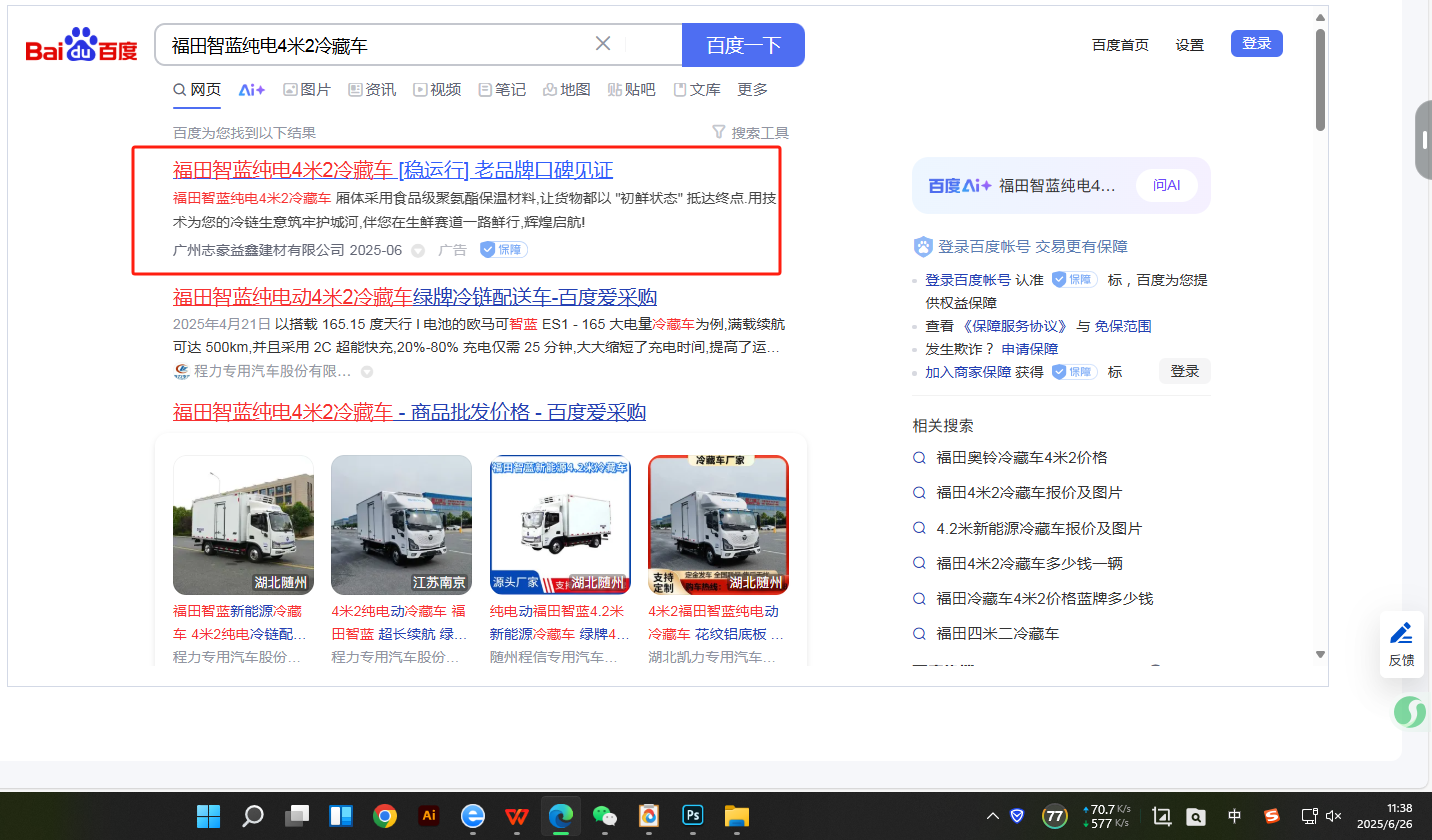This screenshot has height=840, width=1432.
Task: Open the ad result titled 稳运行 老品牌口碑见证
Action: point(393,170)
